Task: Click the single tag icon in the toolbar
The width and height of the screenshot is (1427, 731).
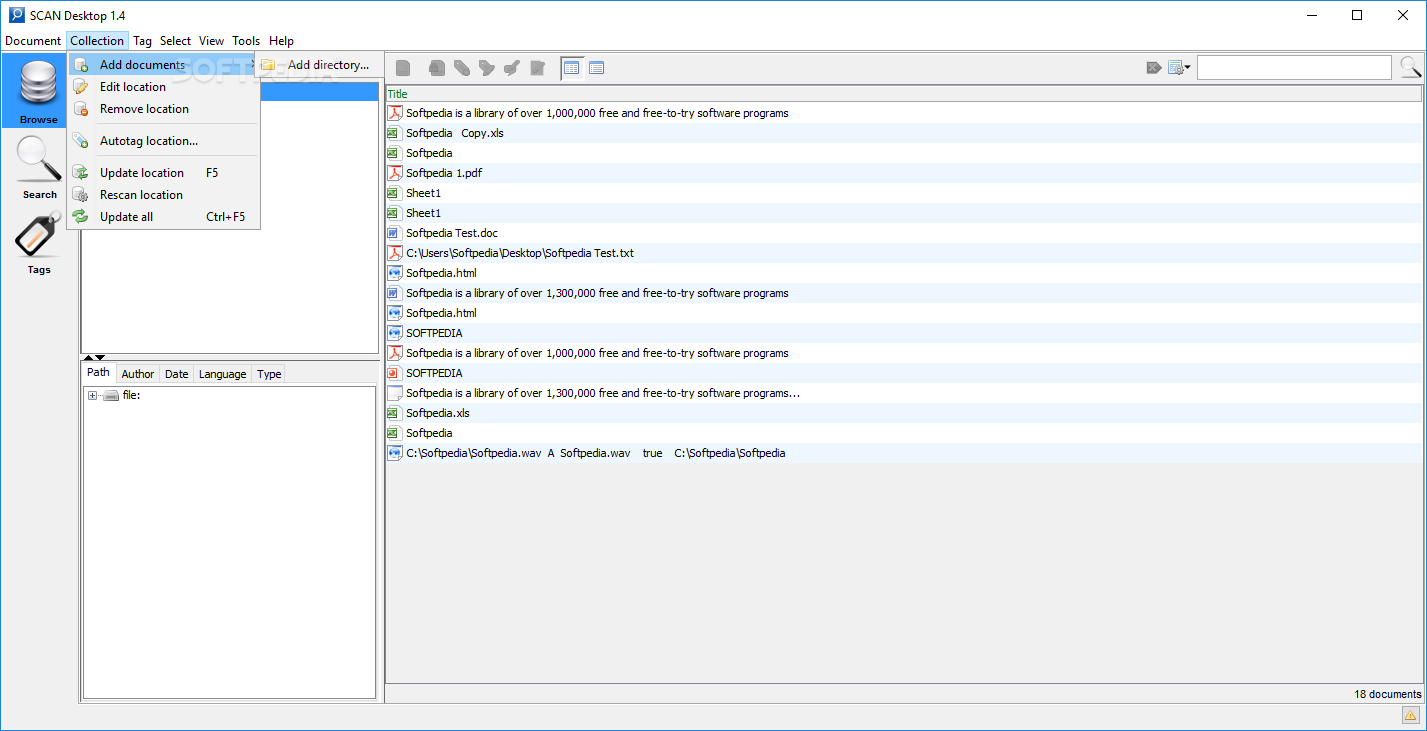Action: [x=461, y=68]
